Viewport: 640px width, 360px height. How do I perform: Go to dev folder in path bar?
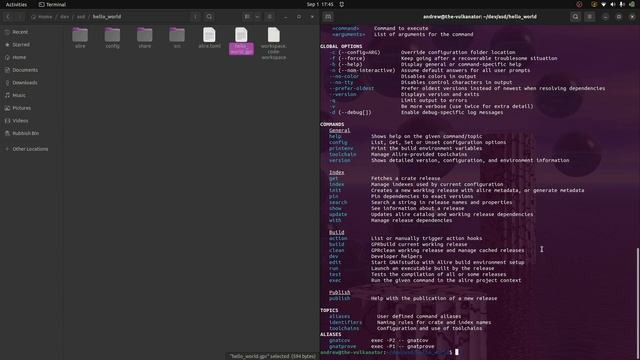coord(64,17)
